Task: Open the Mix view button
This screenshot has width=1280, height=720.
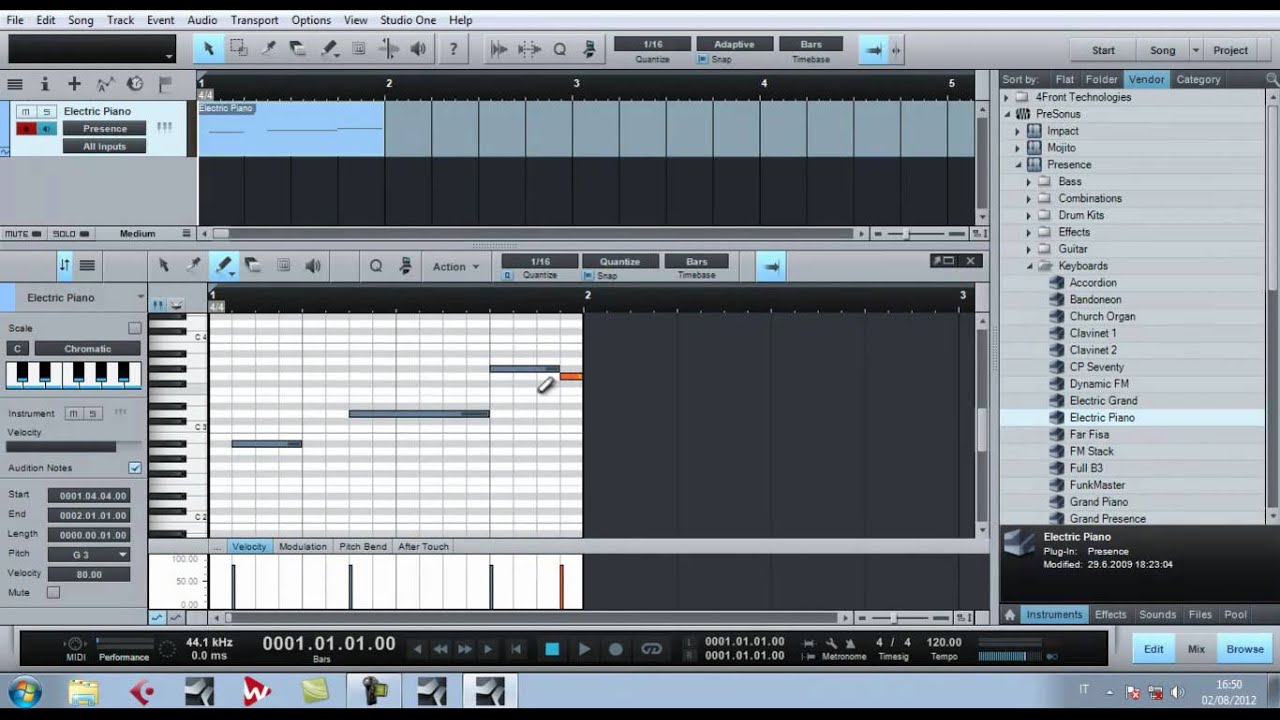Action: click(1196, 649)
